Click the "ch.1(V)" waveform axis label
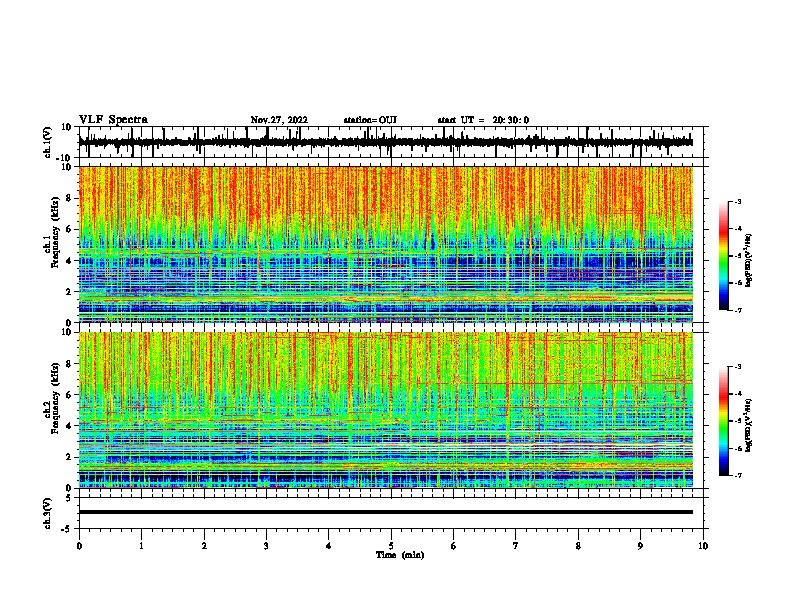The width and height of the screenshot is (792, 612). pyautogui.click(x=48, y=142)
